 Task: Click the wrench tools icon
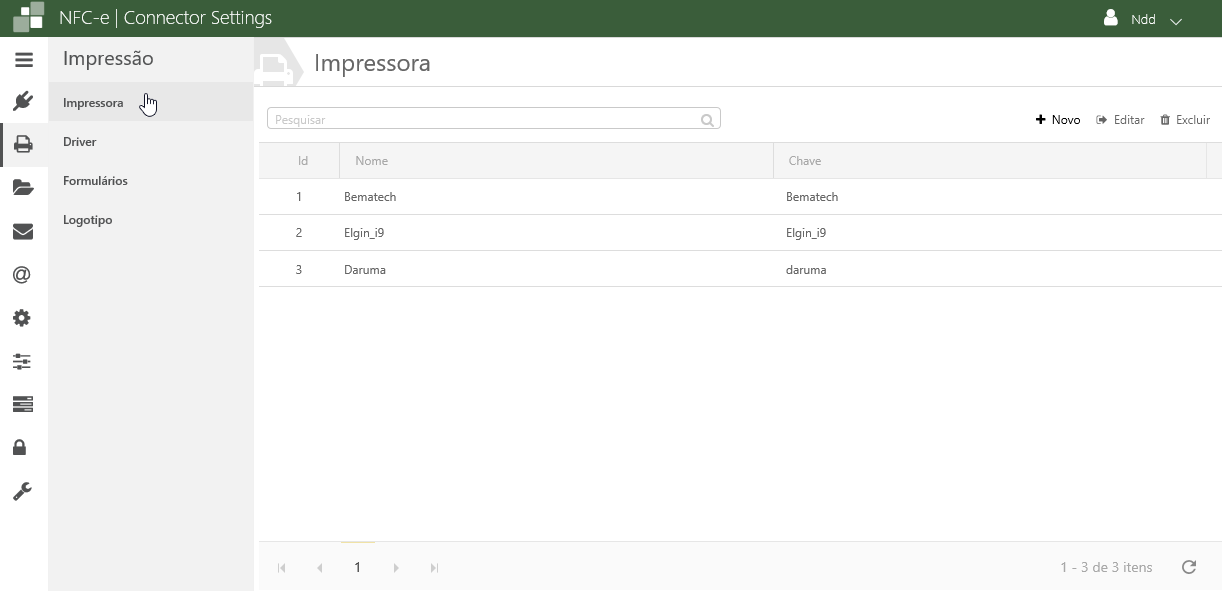click(x=22, y=491)
